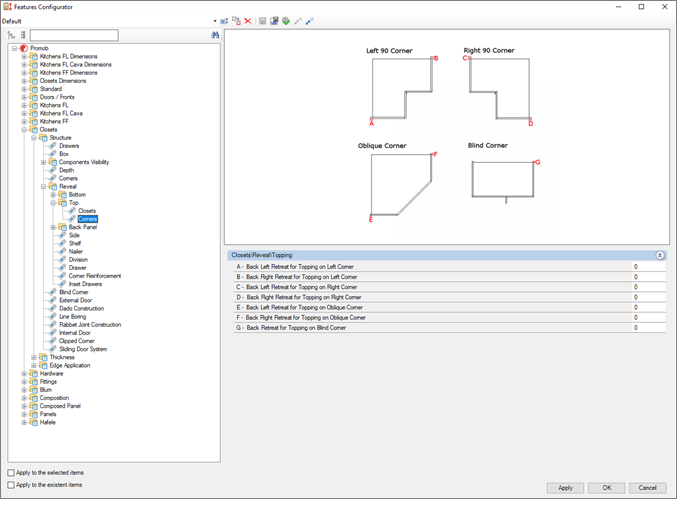Expand the Edge Application node

[x=34, y=366]
